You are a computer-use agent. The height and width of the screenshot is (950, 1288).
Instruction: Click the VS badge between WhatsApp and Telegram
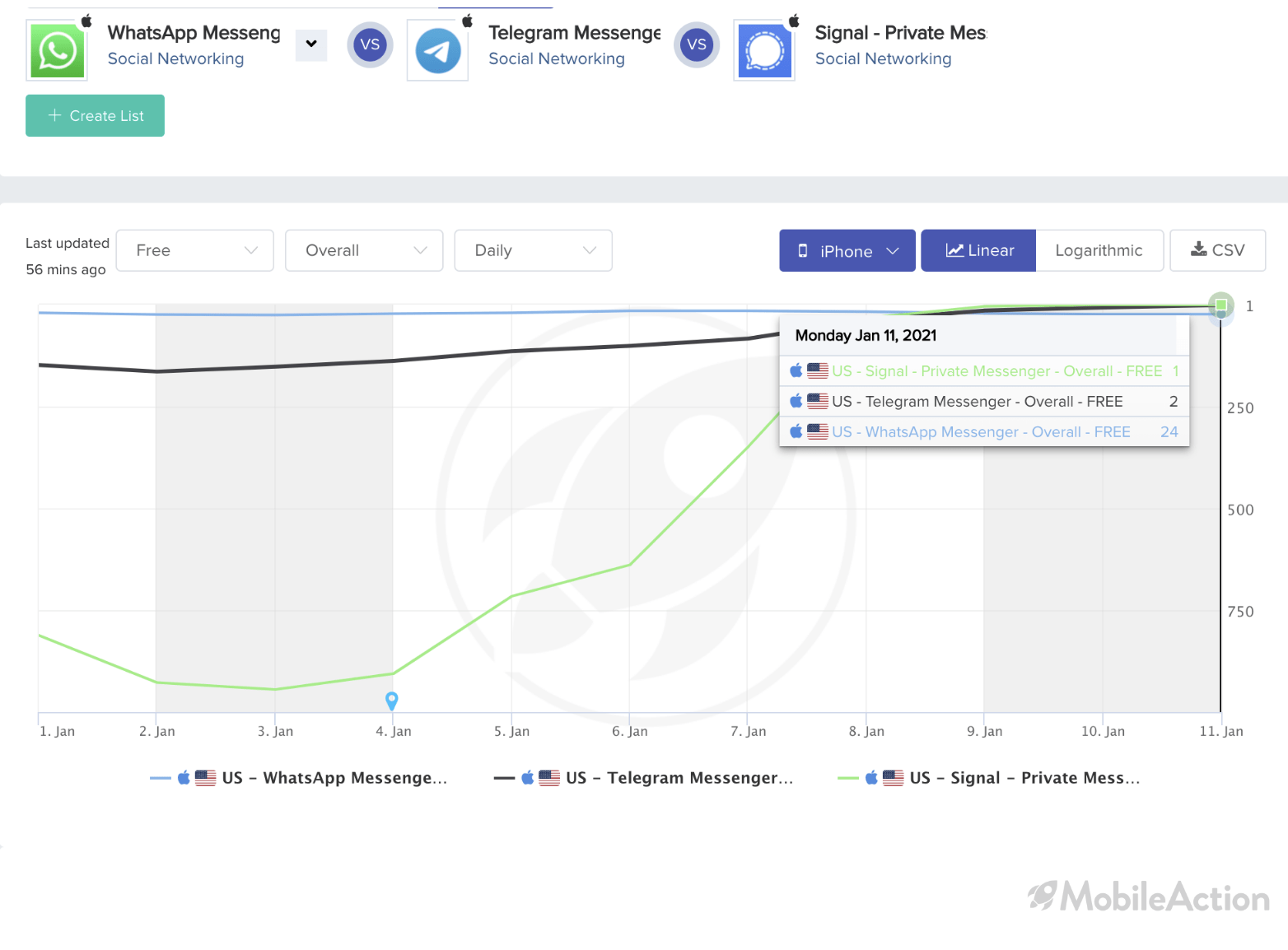point(371,44)
